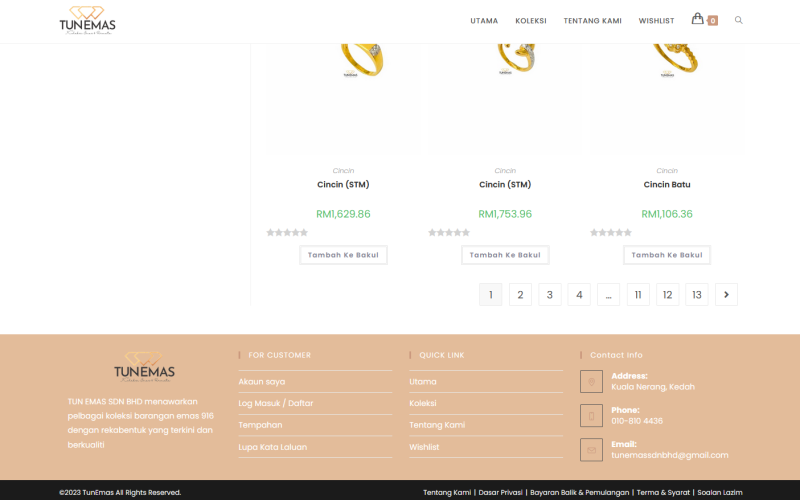Open the TENTANG KAMI menu item

(592, 21)
